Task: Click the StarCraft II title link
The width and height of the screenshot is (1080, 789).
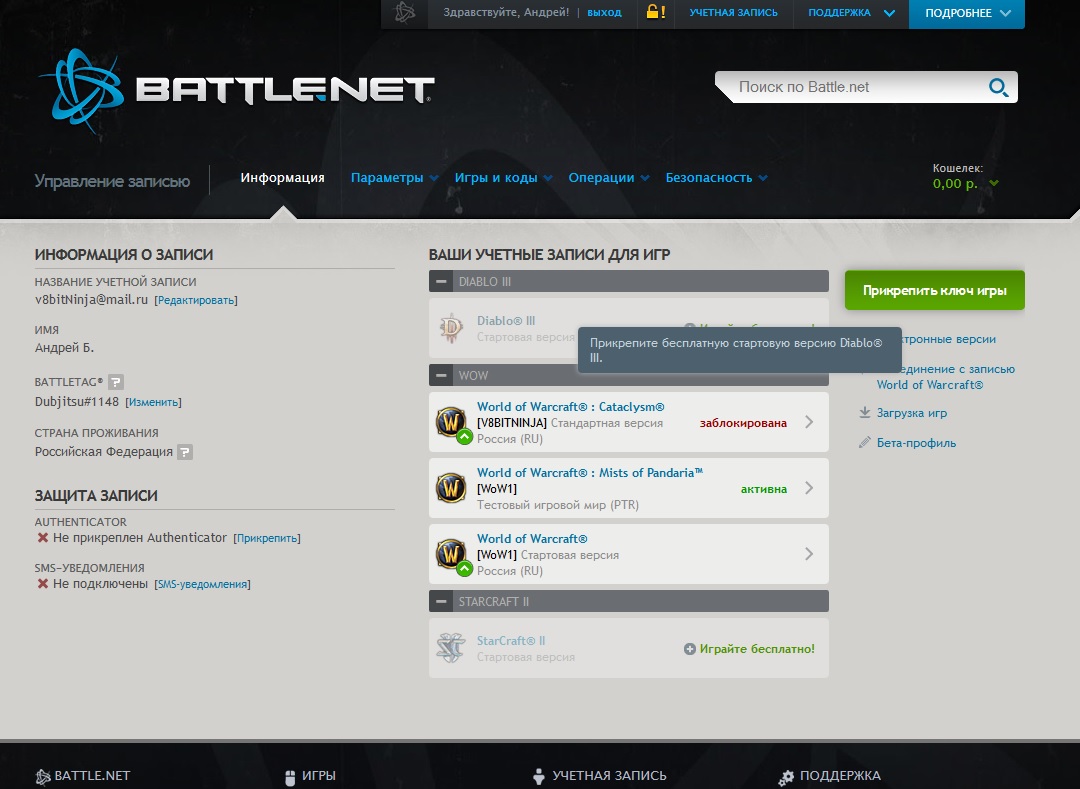Action: point(511,641)
